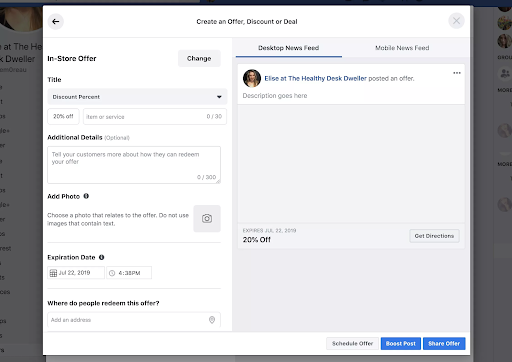This screenshot has height=362, width=512.
Task: Switch to Mobile News Feed tab
Action: pyautogui.click(x=402, y=48)
